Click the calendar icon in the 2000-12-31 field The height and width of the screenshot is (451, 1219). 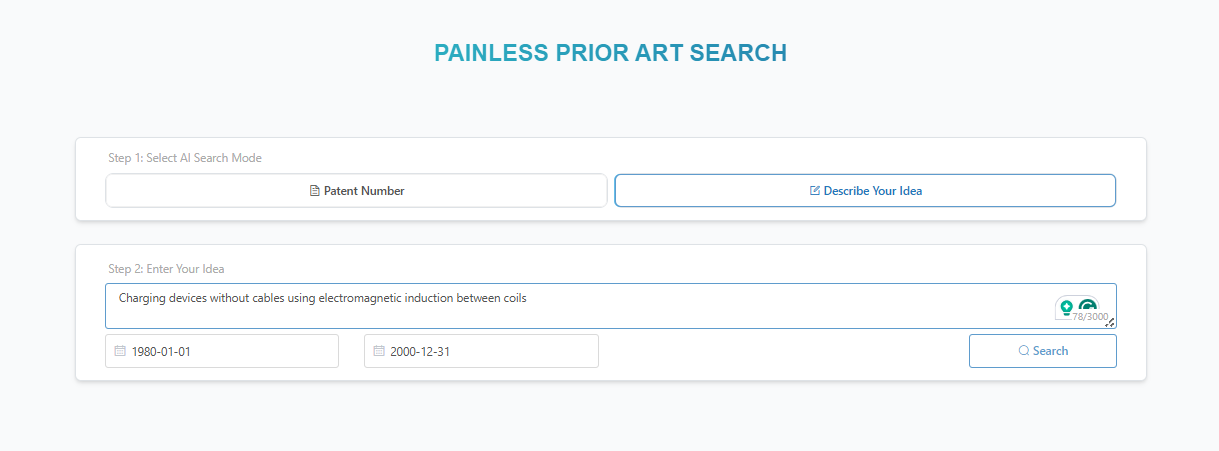[x=379, y=351]
